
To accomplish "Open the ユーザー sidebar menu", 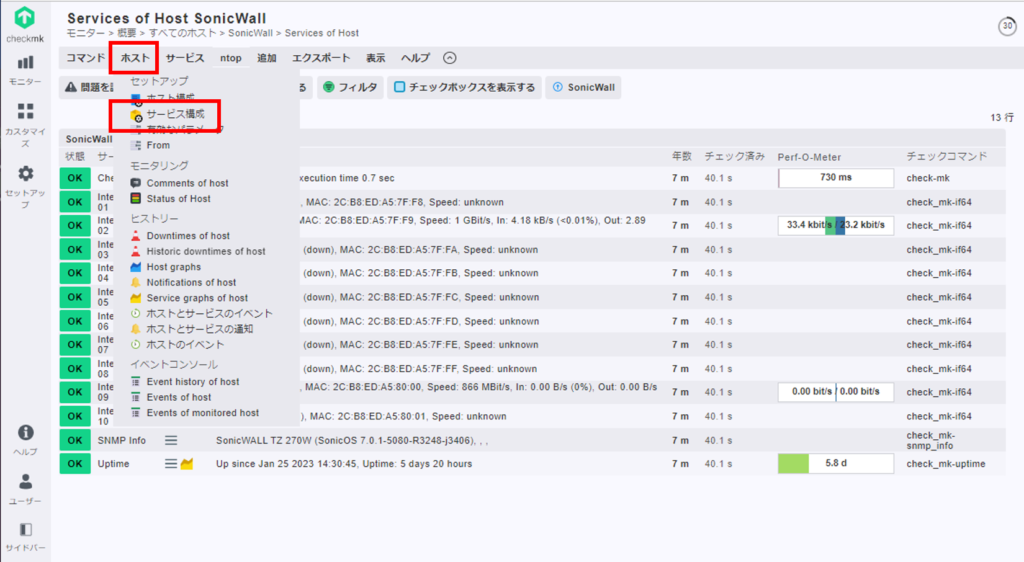I will coord(25,489).
